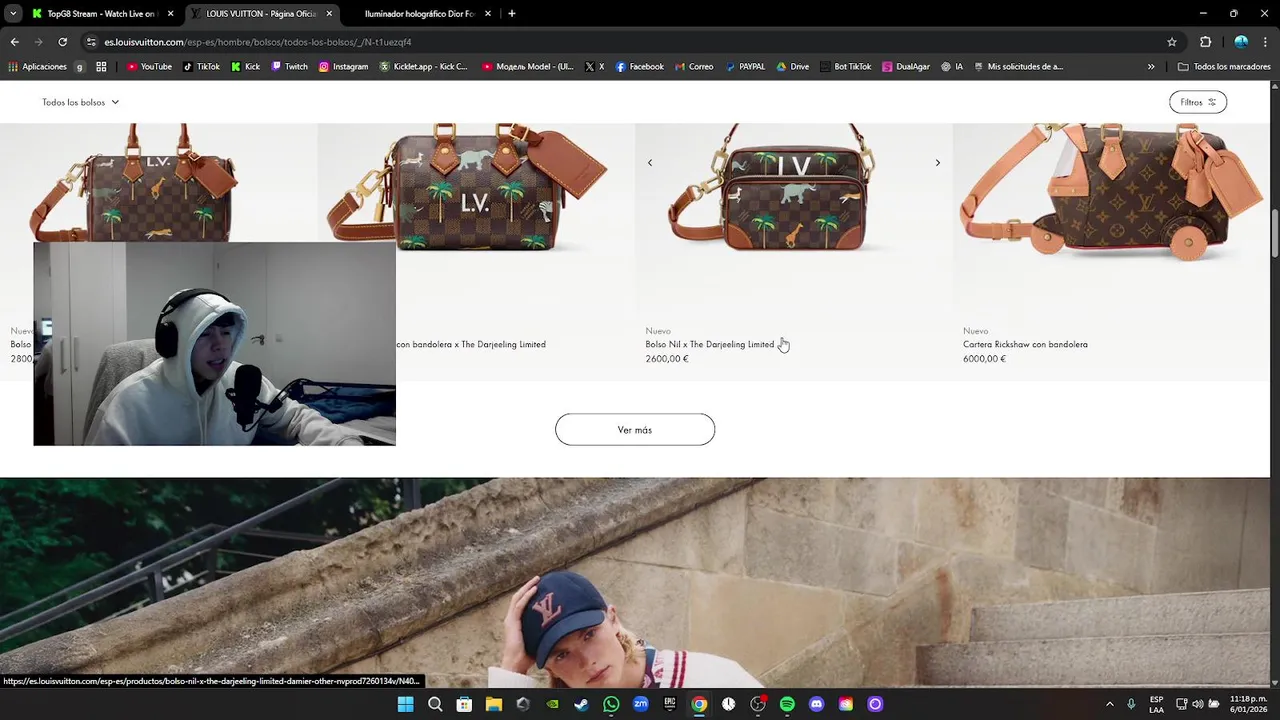Image resolution: width=1280 pixels, height=720 pixels.
Task: Open the PAYPAL bookmark
Action: (745, 67)
